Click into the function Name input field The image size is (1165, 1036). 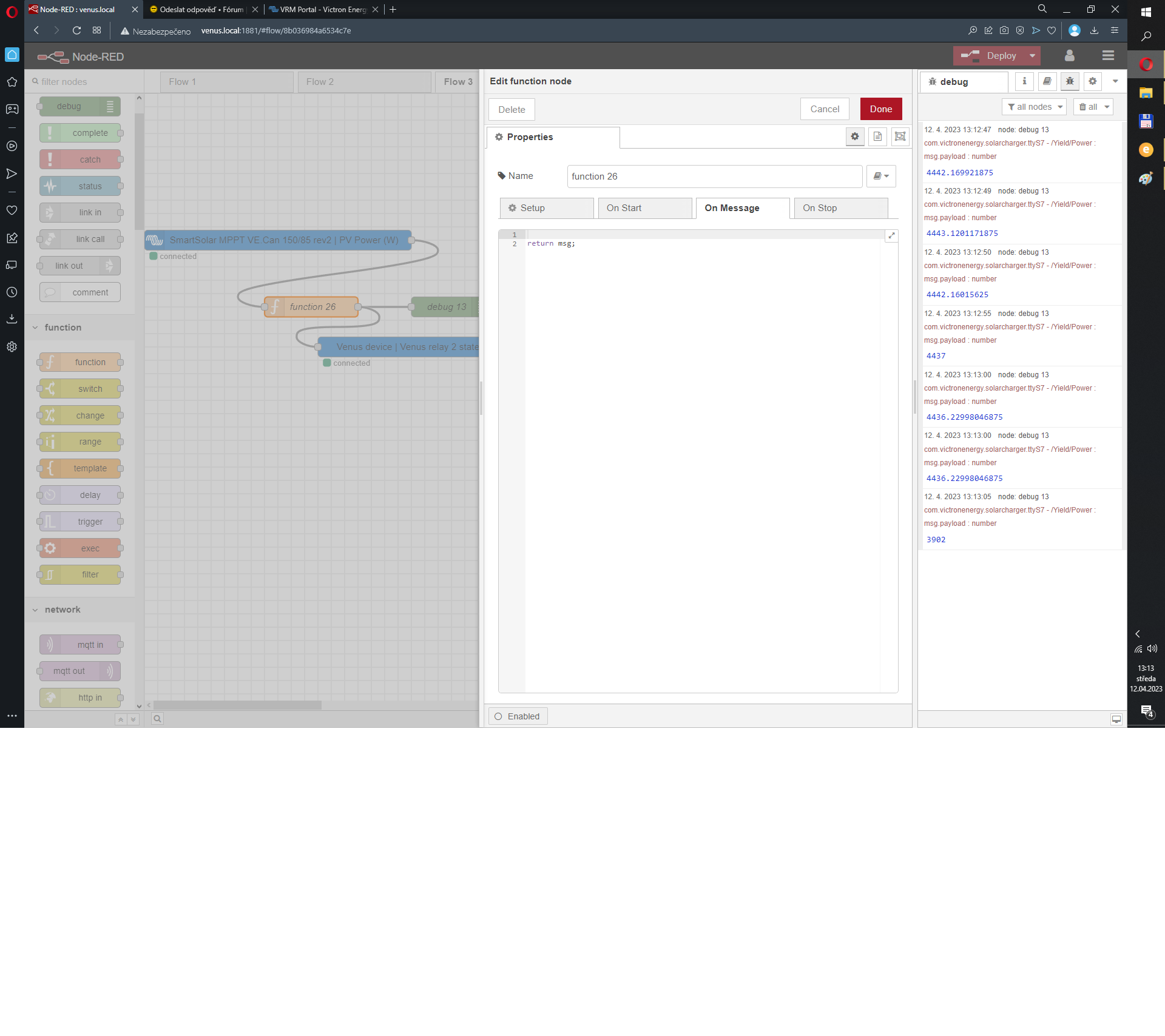tap(714, 177)
